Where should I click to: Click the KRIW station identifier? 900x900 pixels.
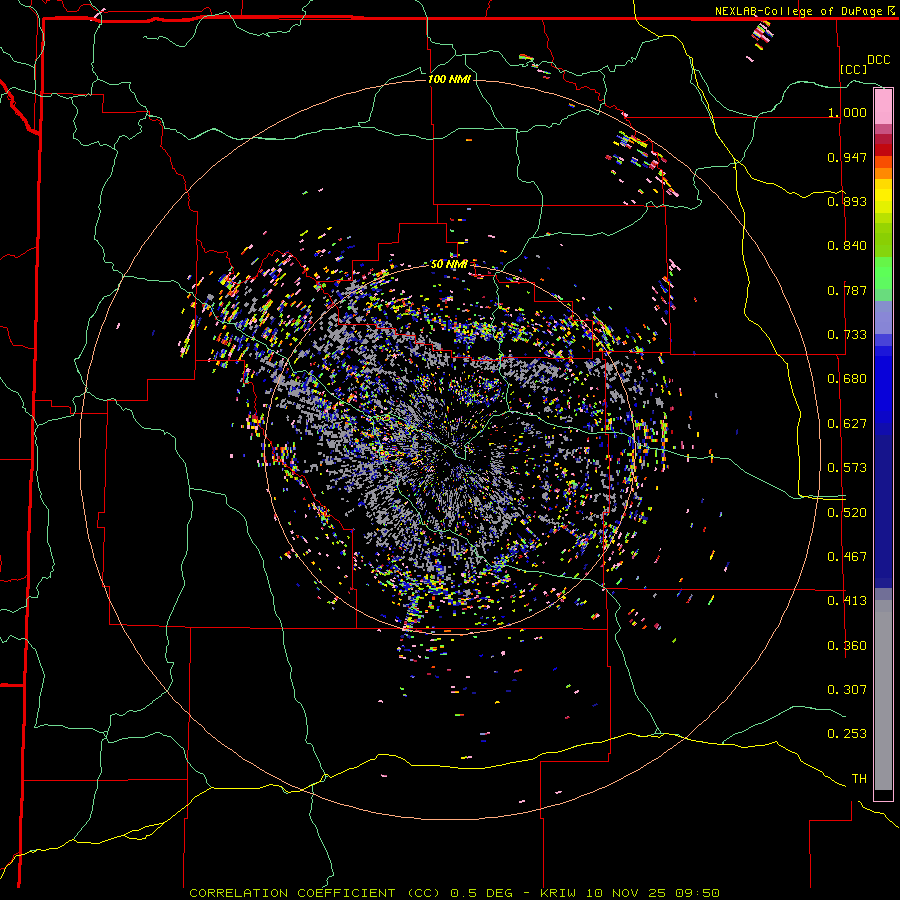559,893
